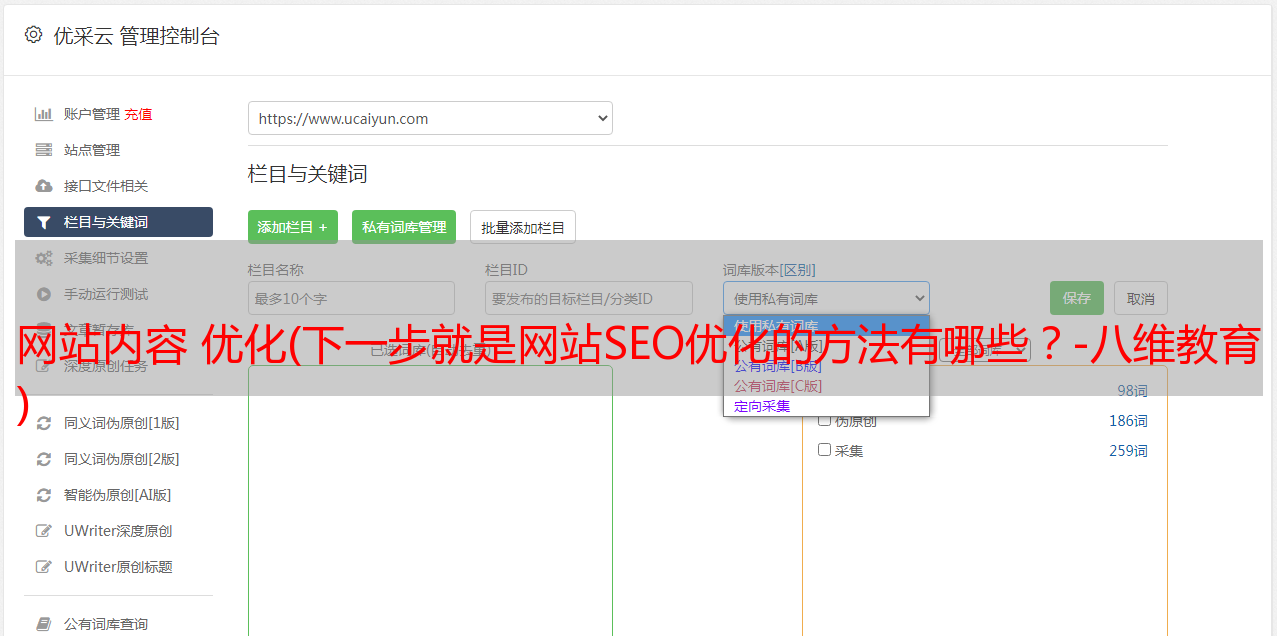Screen dimensions: 1277x636
Task: Click the refresh icon beside 同义词伪原创[2版]
Action: 44,459
